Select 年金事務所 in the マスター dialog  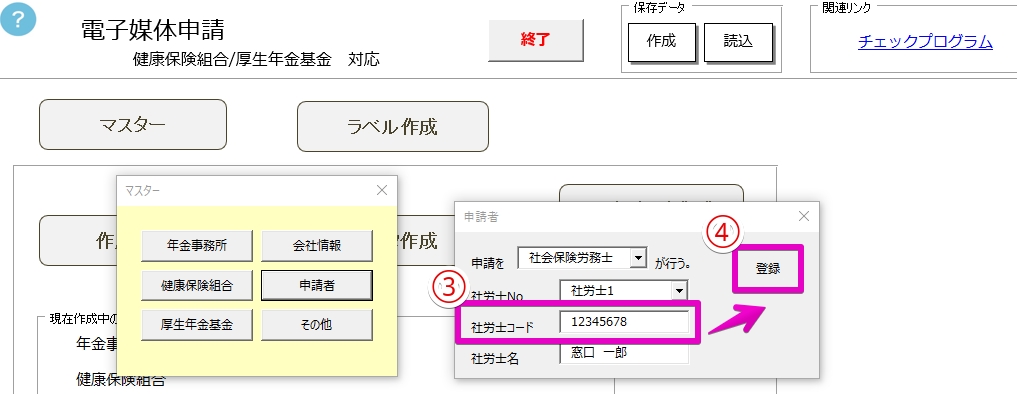coord(197,246)
